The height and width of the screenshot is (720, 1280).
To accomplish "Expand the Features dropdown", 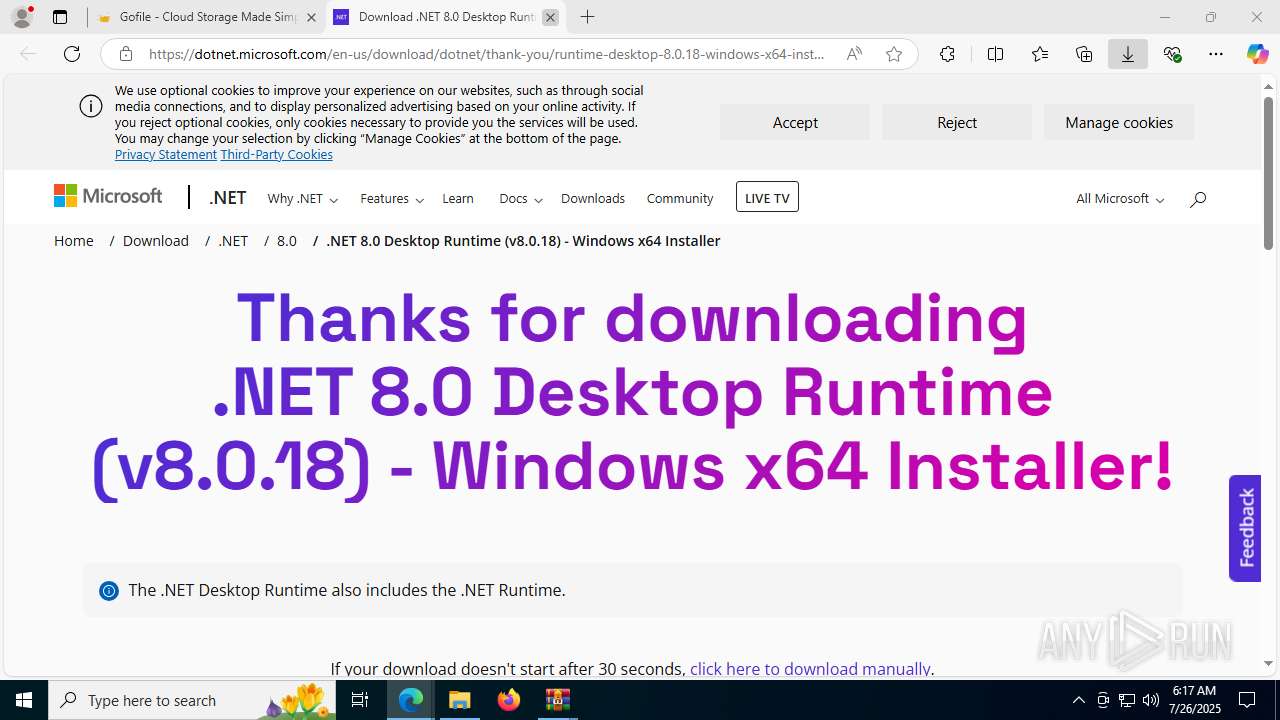I will [392, 199].
